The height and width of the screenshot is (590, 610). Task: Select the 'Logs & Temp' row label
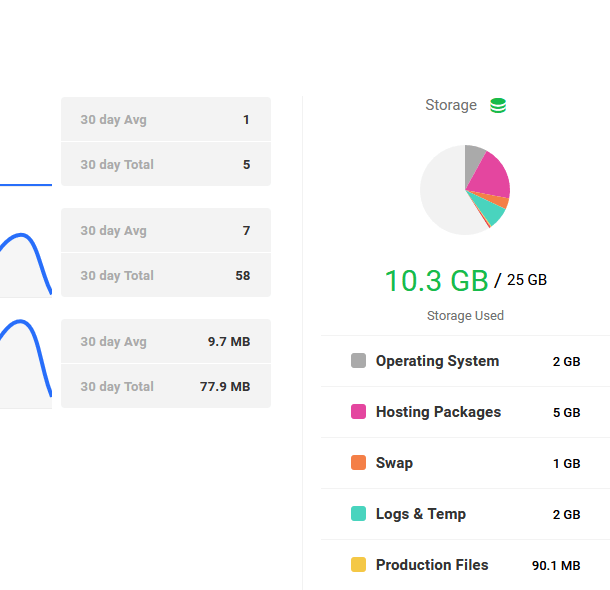[x=421, y=514]
